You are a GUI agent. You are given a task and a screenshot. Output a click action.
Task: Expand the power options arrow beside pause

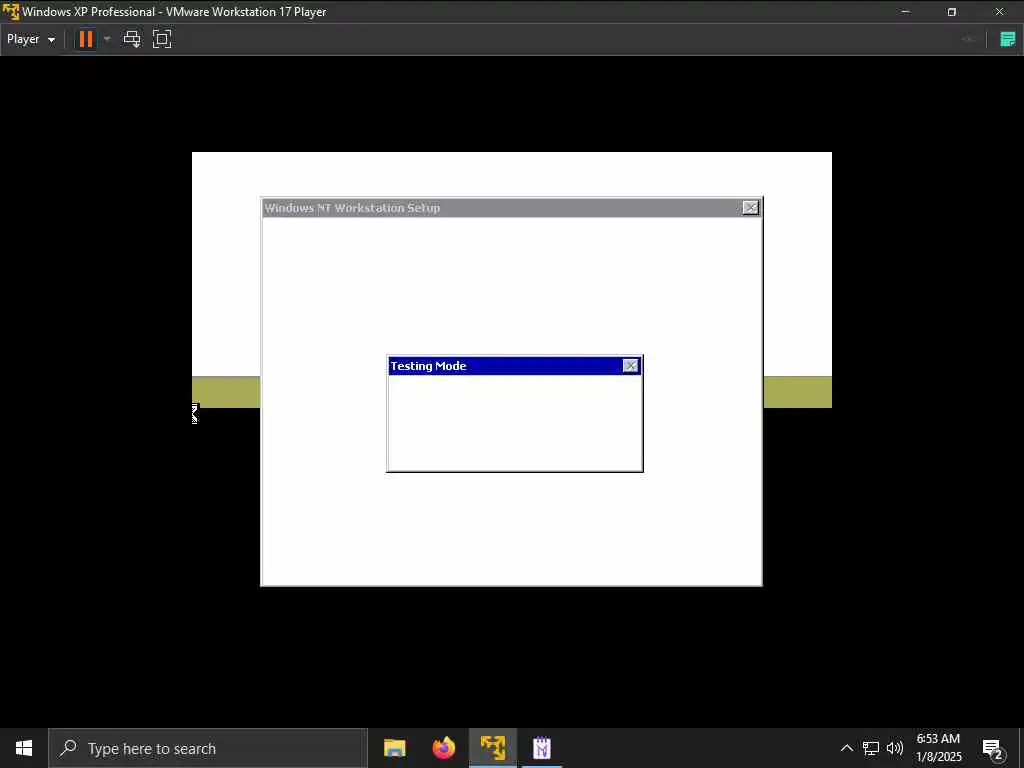pyautogui.click(x=107, y=39)
